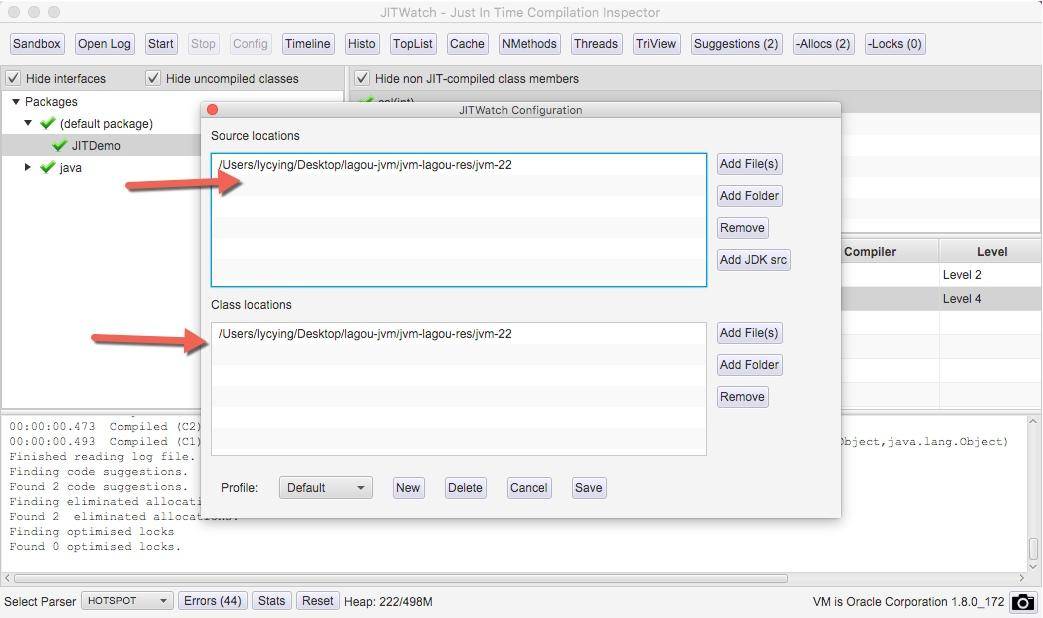
Task: Uncheck Hide uncompiled classes
Action: [153, 78]
